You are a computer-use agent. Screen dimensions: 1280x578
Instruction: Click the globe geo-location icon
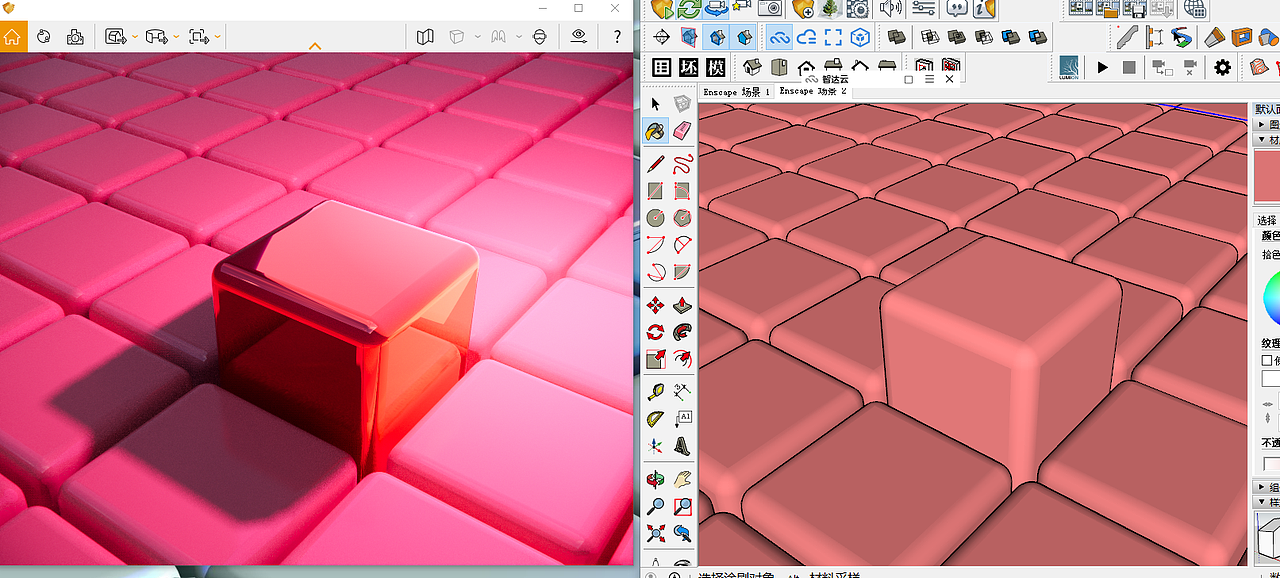[x=1194, y=9]
